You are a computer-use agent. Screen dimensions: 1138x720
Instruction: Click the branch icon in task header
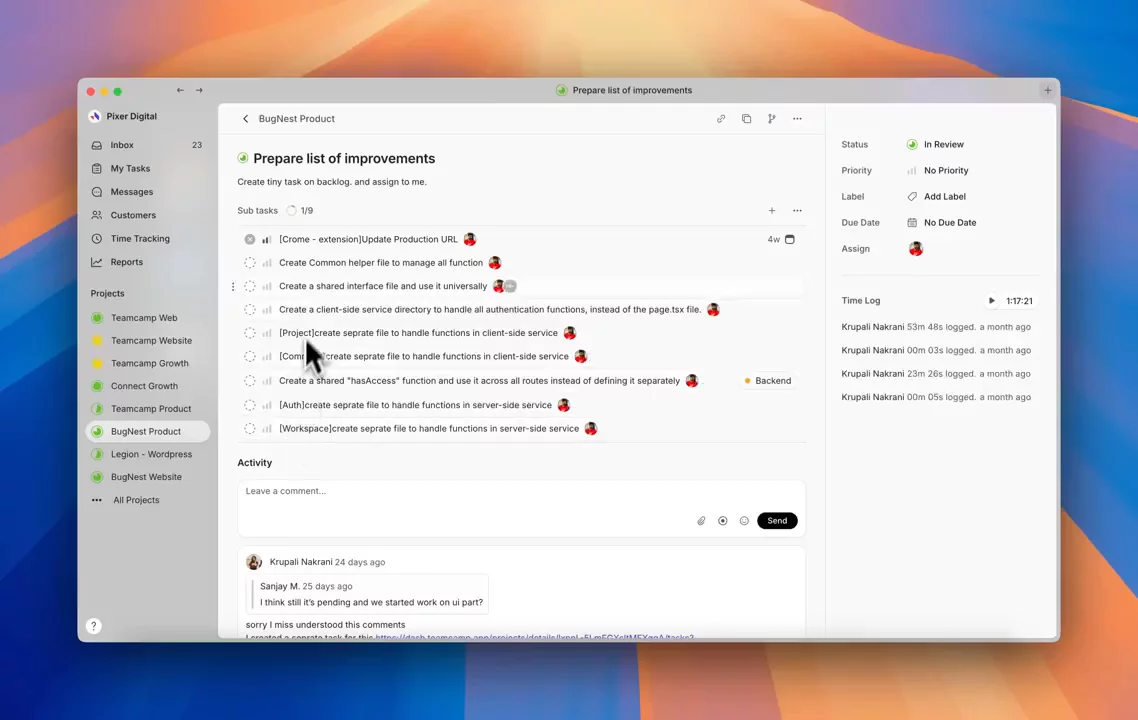(x=771, y=118)
